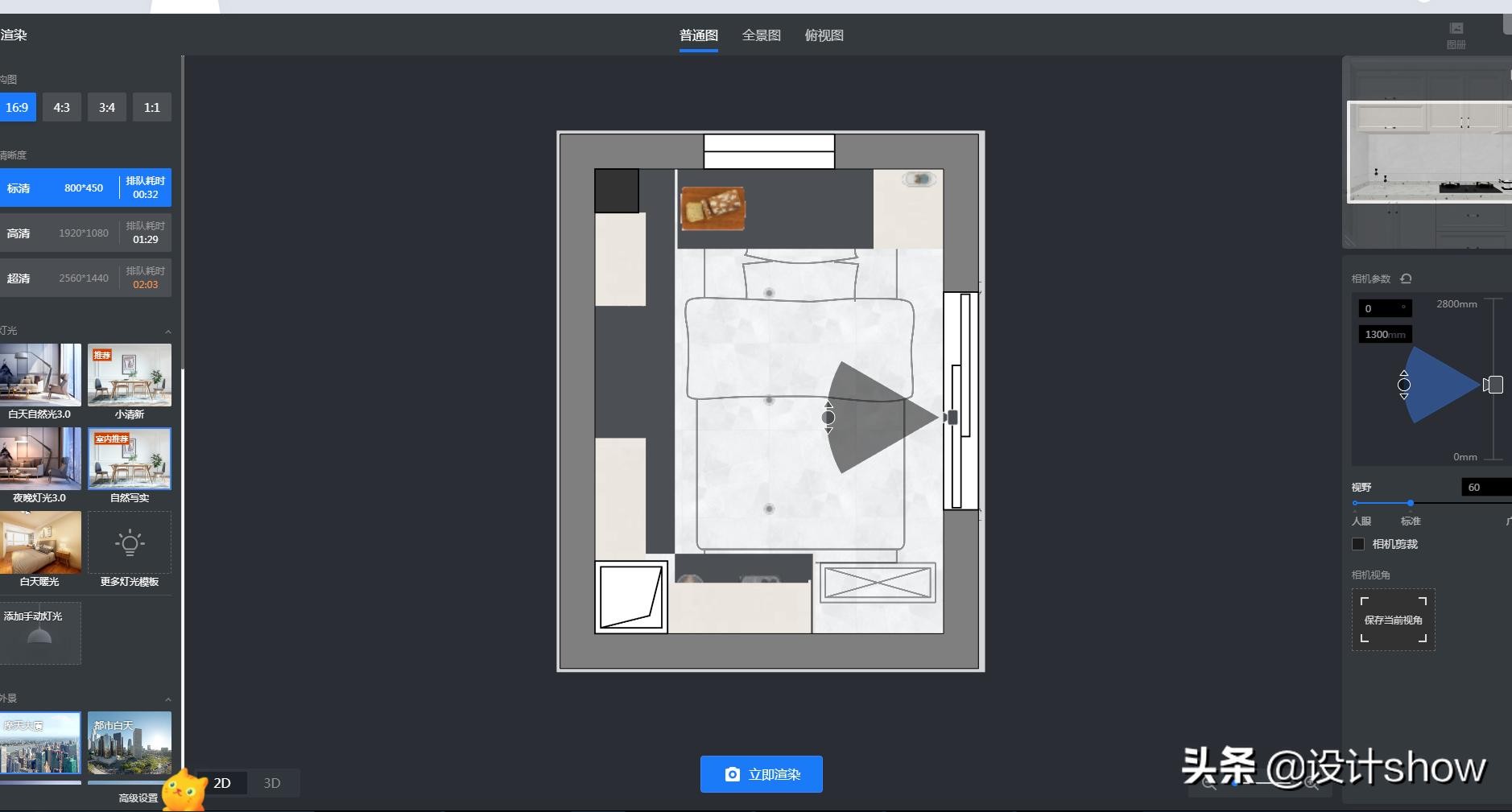
Task: Click the orange cat mascot assistant
Action: pos(184,791)
